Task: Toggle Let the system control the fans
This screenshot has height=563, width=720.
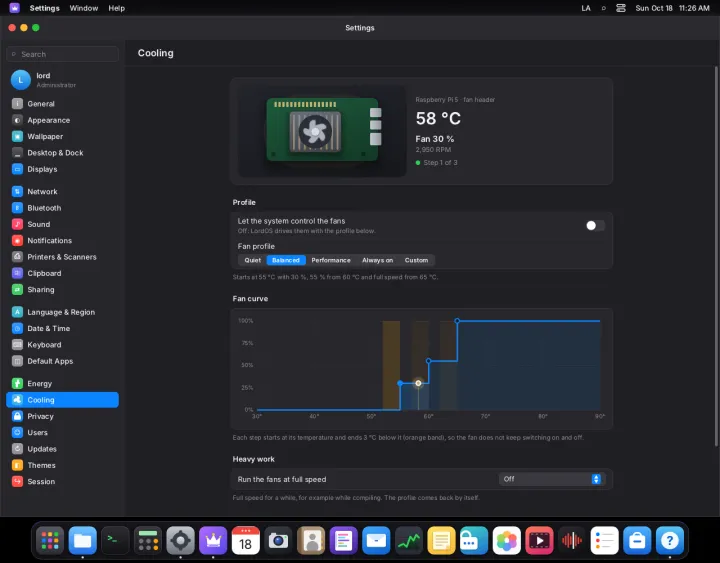Action: pyautogui.click(x=595, y=225)
